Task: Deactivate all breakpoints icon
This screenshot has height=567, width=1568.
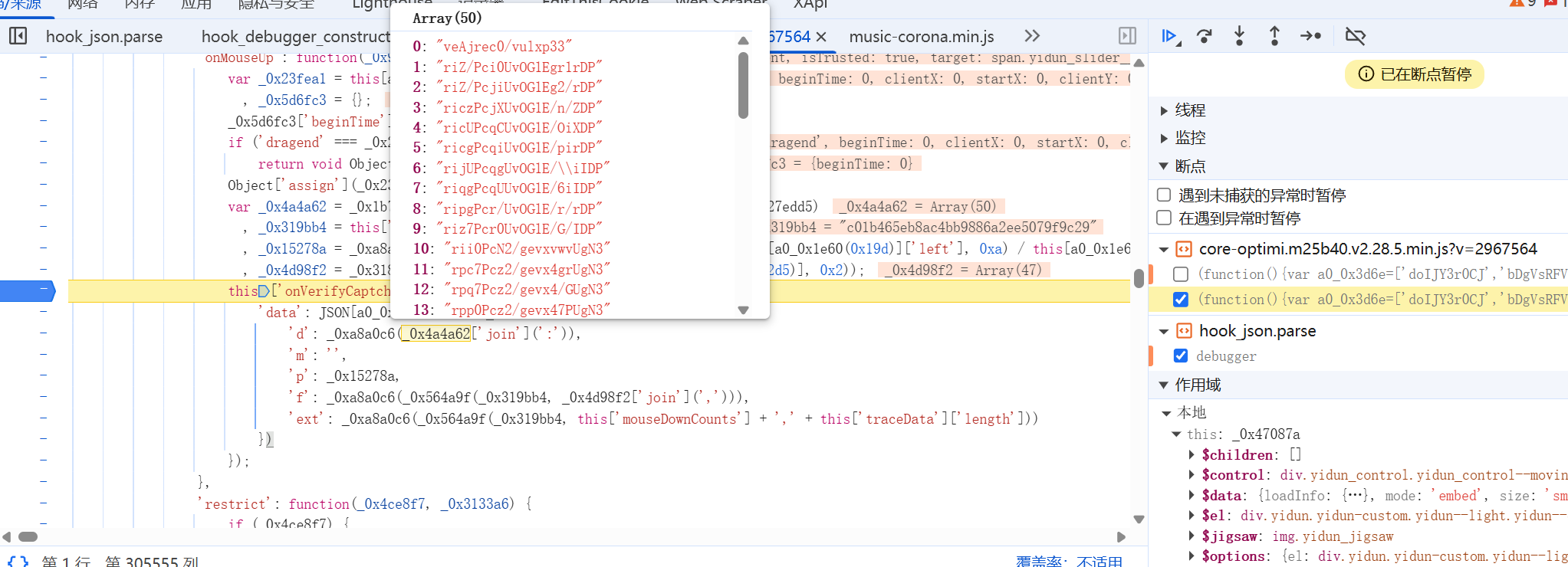Action: pyautogui.click(x=1355, y=36)
